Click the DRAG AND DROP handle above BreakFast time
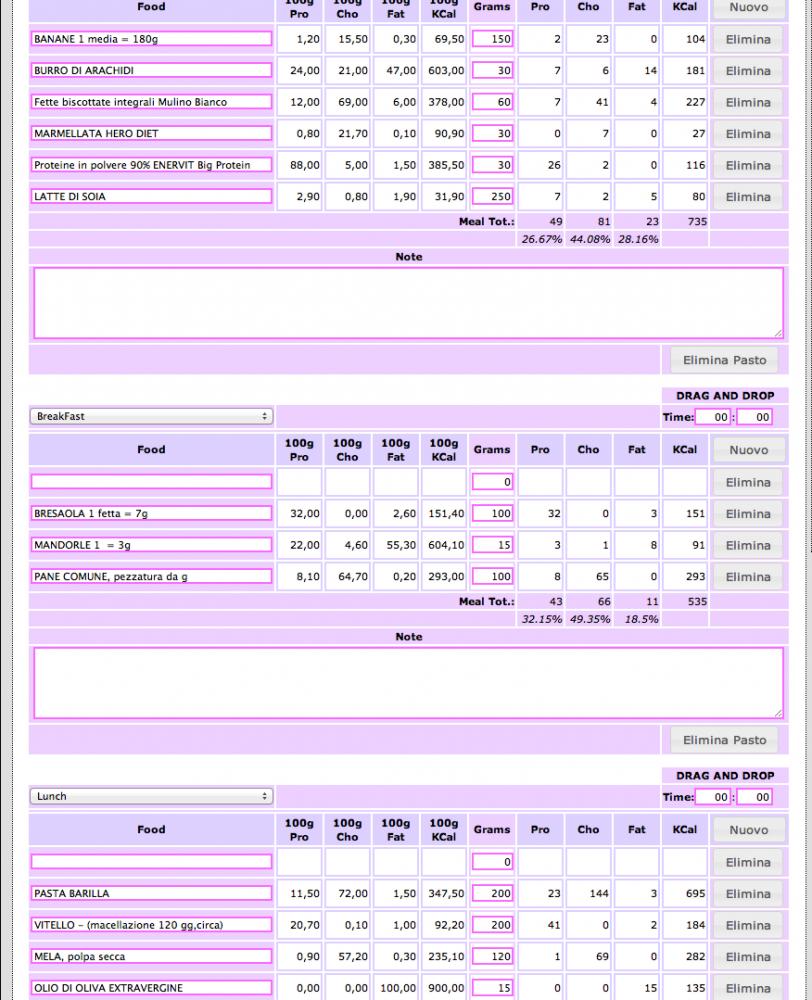This screenshot has width=812, height=1000. (x=725, y=396)
